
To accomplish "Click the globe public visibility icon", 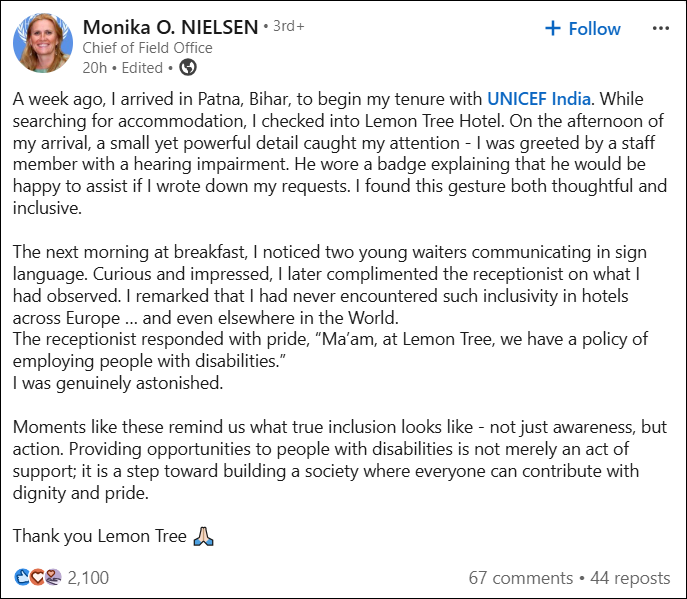I will point(188,67).
